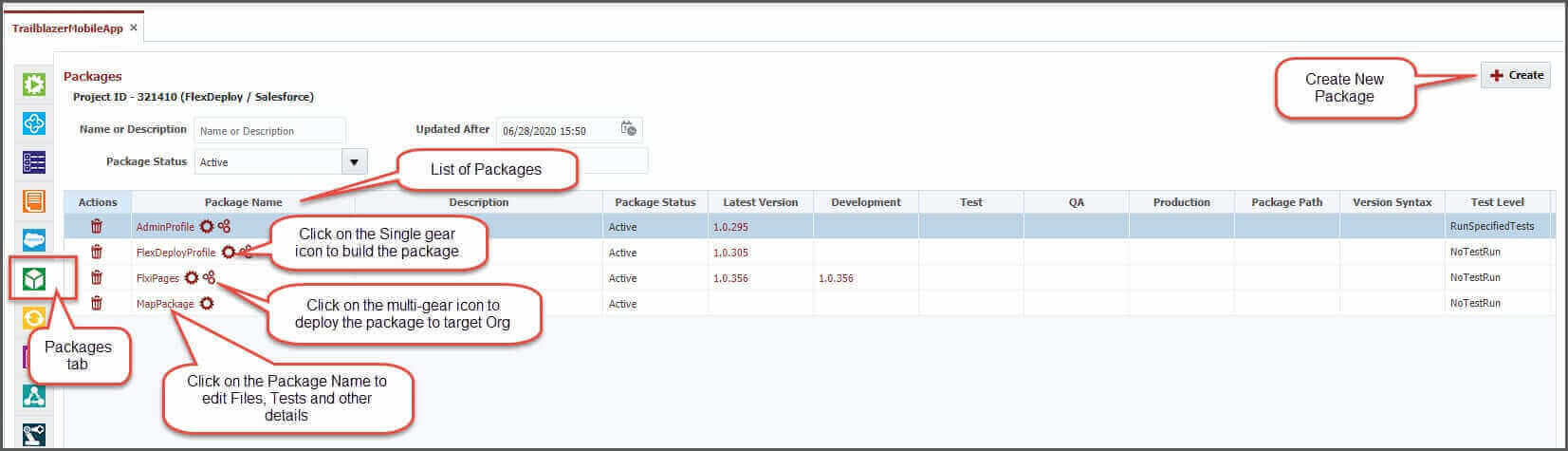Viewport: 1568px width, 451px height.
Task: Open the Salesforce cloud sidebar icon
Action: point(34,240)
